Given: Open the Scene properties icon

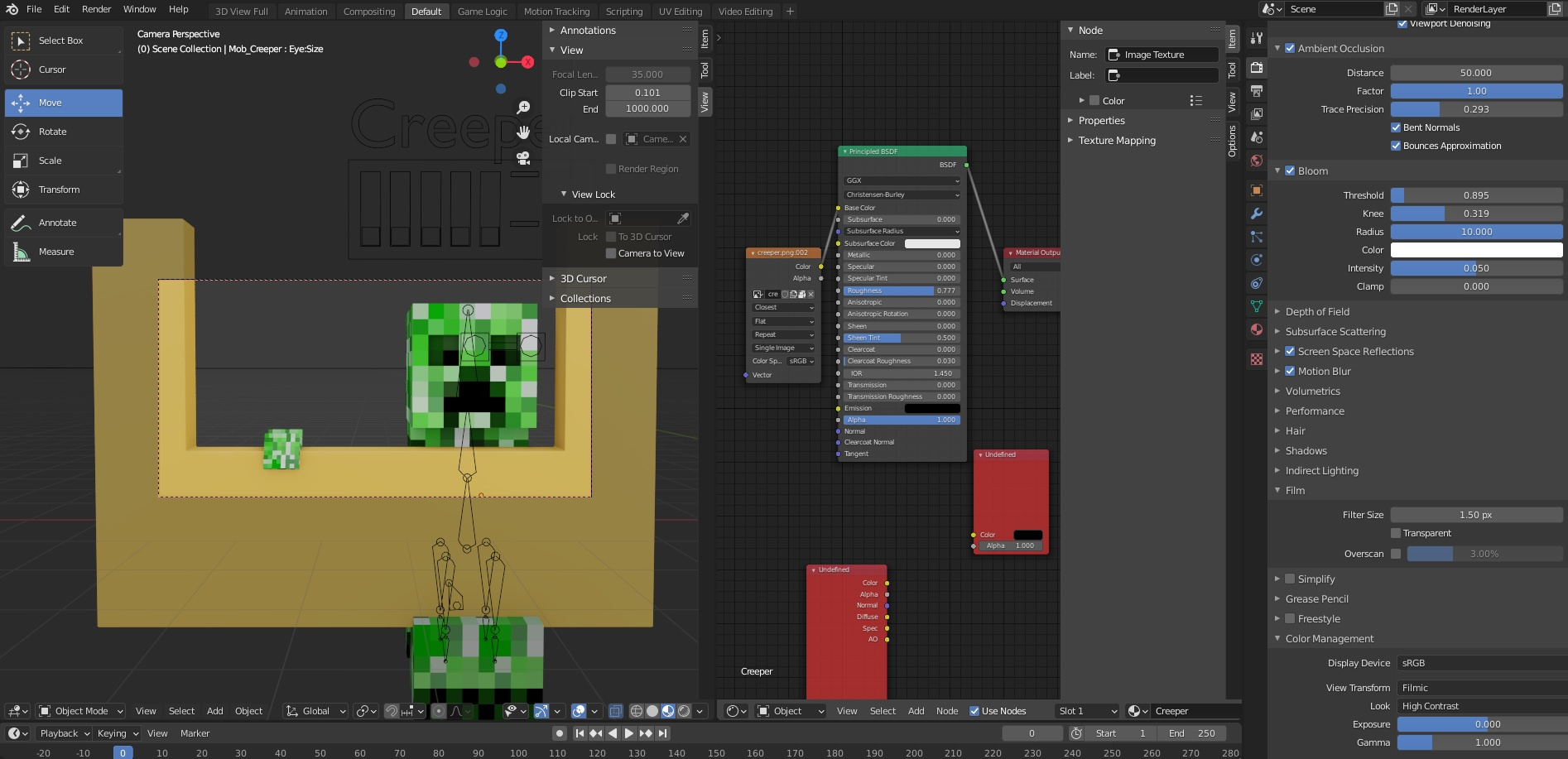Looking at the screenshot, I should (1257, 137).
